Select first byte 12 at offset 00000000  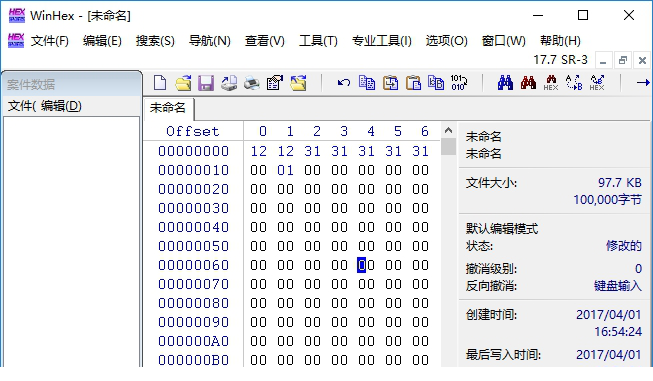click(259, 151)
